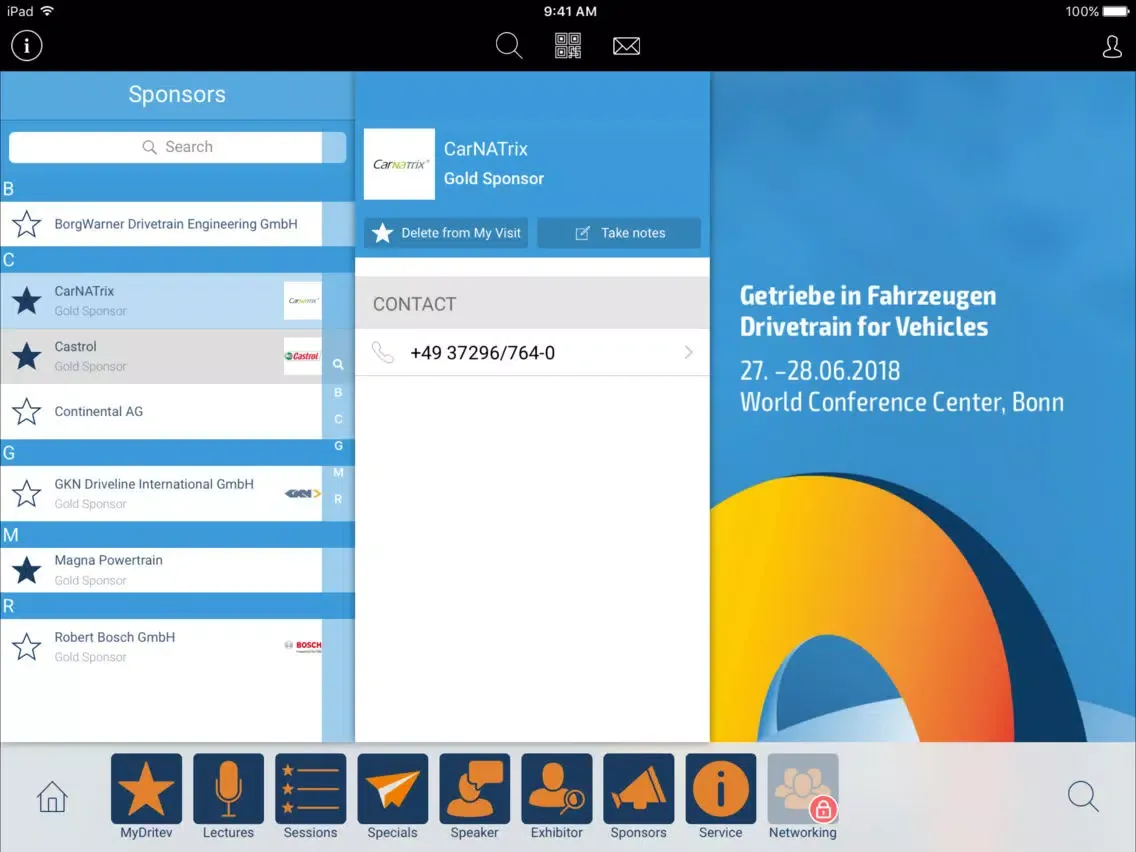Select Continental AG row
The image size is (1136, 852).
pyautogui.click(x=162, y=412)
